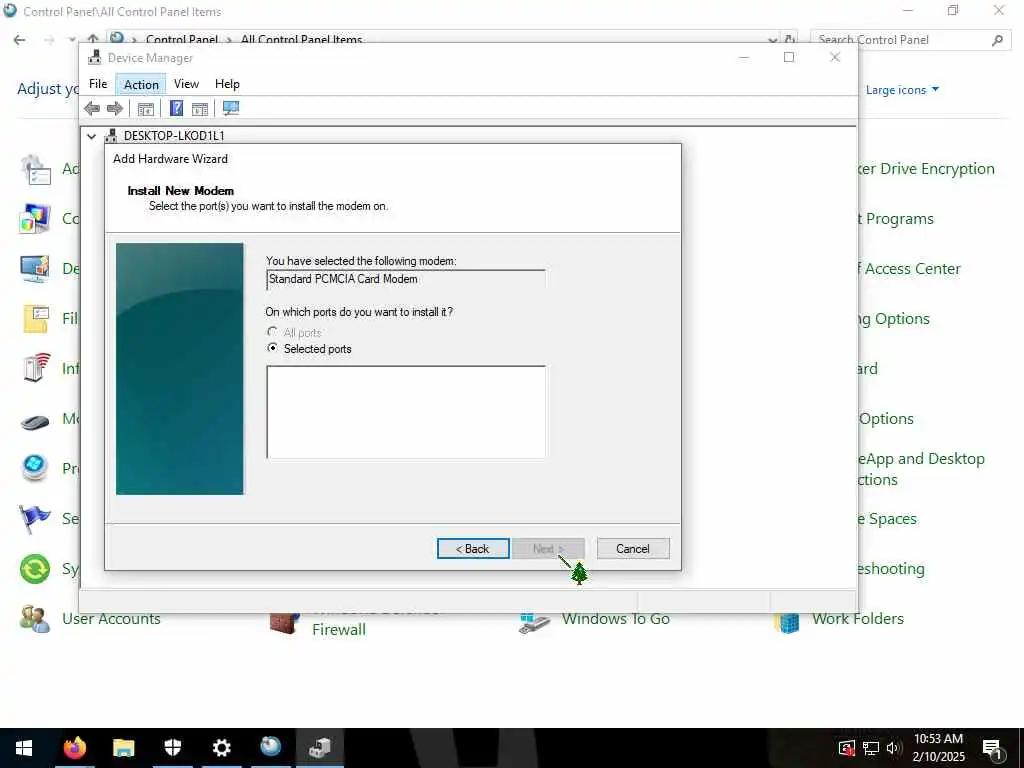Image resolution: width=1024 pixels, height=768 pixels.
Task: Click Show/Hide Console Tree toolbar icon
Action: [x=146, y=109]
